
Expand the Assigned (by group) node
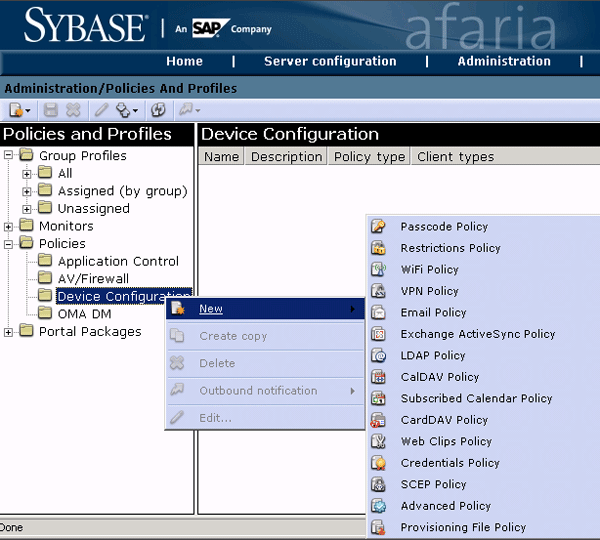tap(26, 191)
